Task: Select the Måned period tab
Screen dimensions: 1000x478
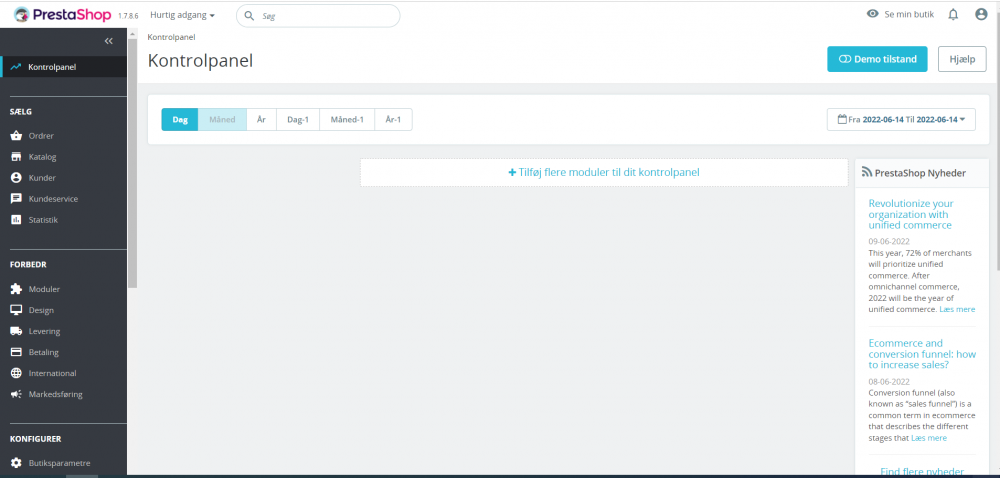Action: click(223, 119)
